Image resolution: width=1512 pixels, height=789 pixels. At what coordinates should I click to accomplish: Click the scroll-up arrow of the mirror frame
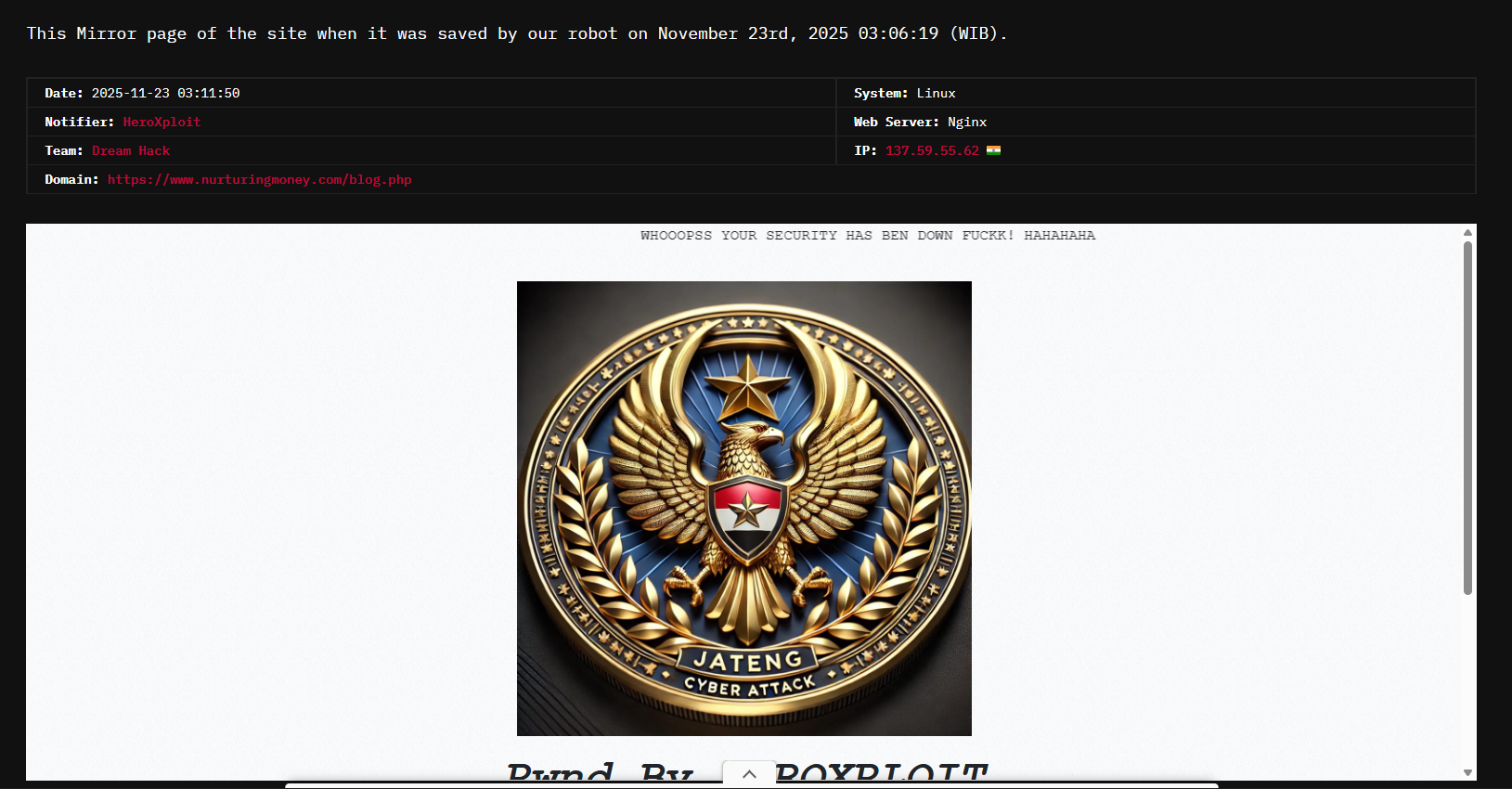1467,233
